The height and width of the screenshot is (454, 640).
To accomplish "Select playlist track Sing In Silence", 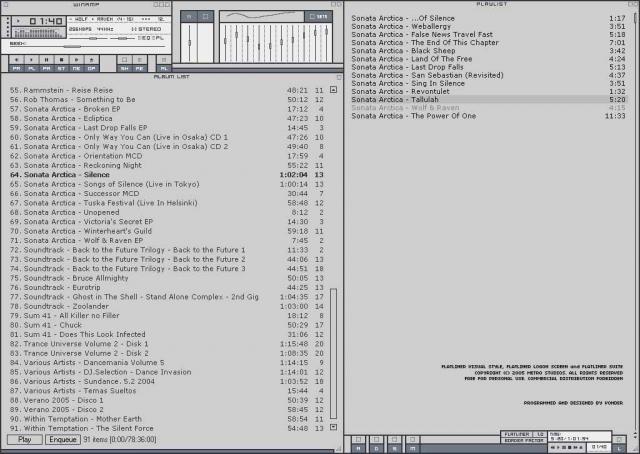I will tap(489, 83).
